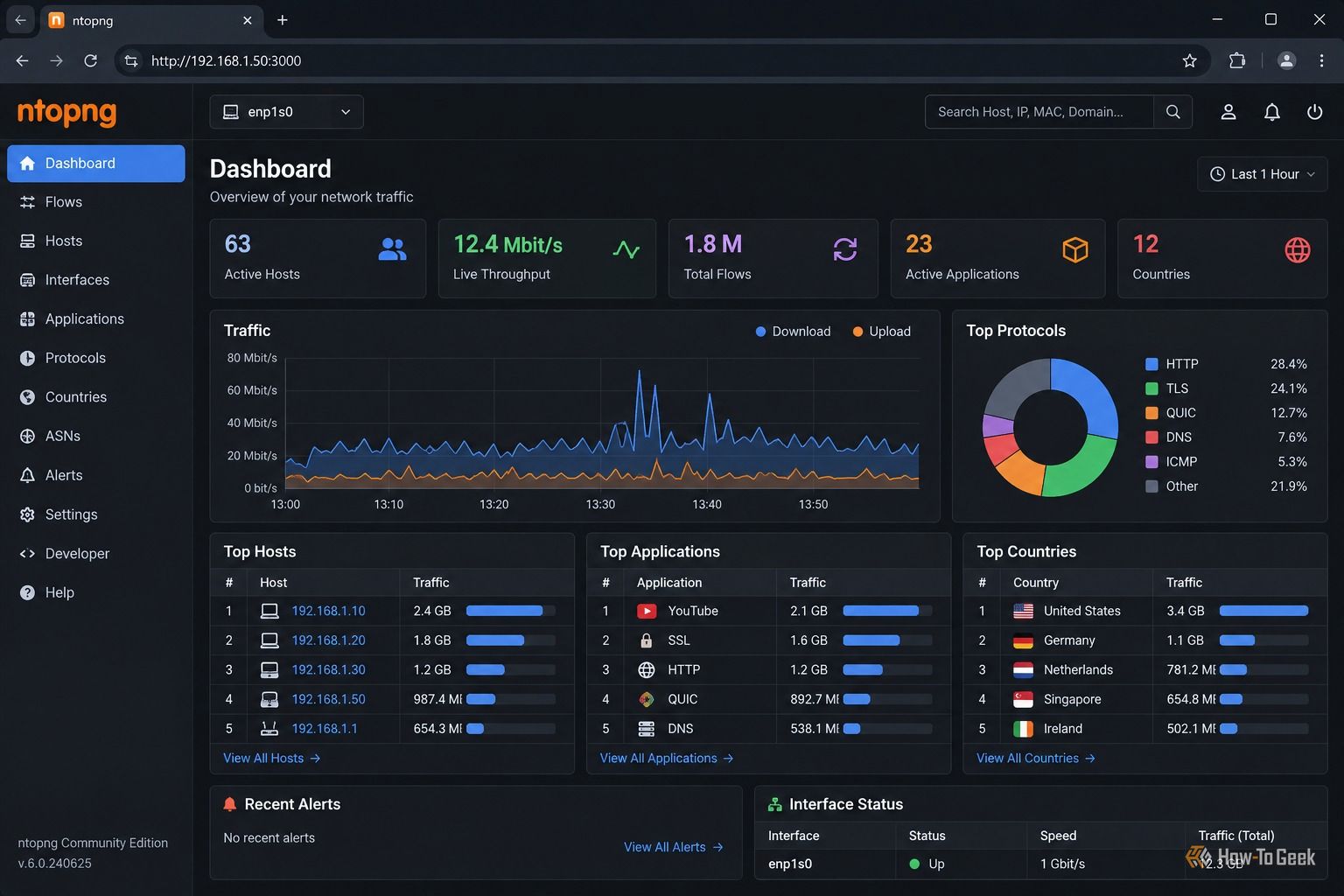Open Settings in the sidebar
The width and height of the screenshot is (1344, 896).
(x=96, y=514)
